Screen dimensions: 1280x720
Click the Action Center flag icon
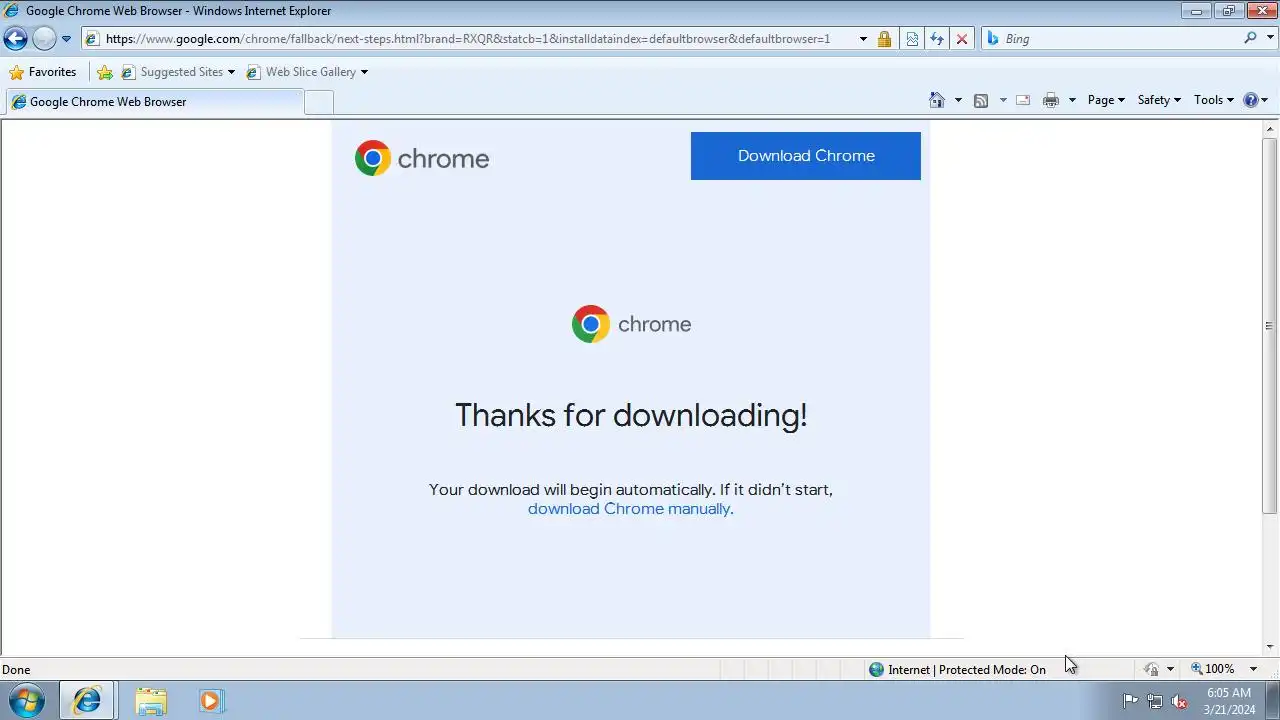pyautogui.click(x=1130, y=701)
